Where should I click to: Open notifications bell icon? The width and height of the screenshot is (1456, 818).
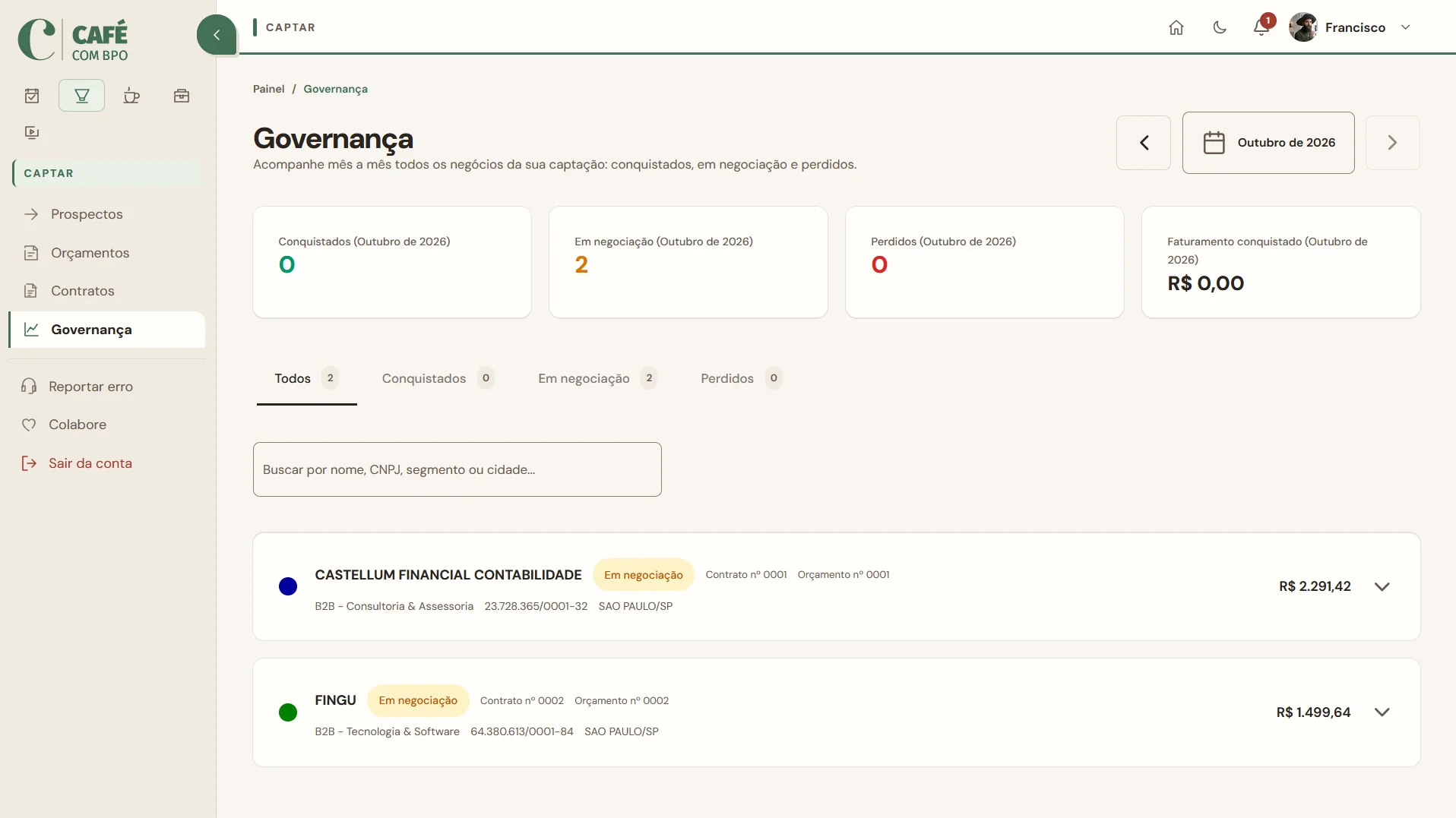1261,27
